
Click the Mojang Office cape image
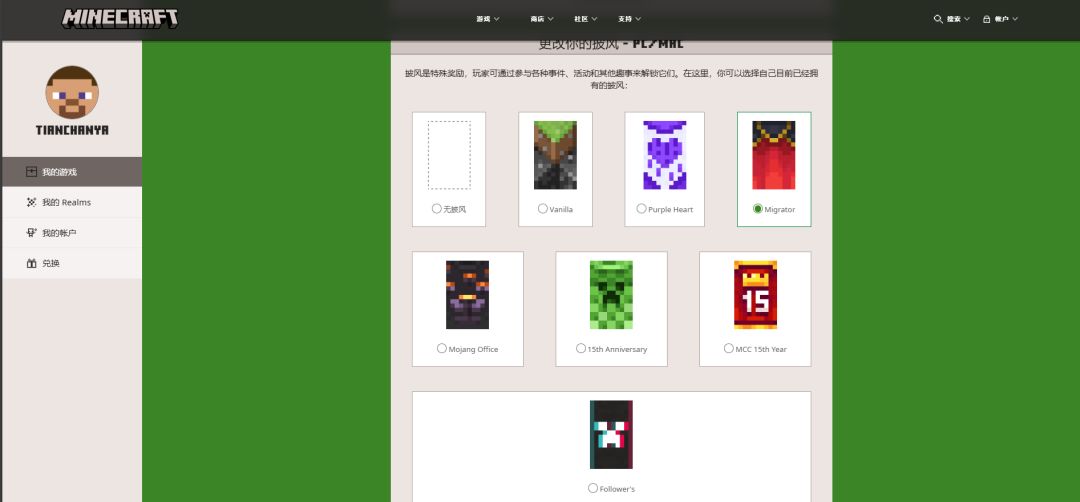coord(468,295)
